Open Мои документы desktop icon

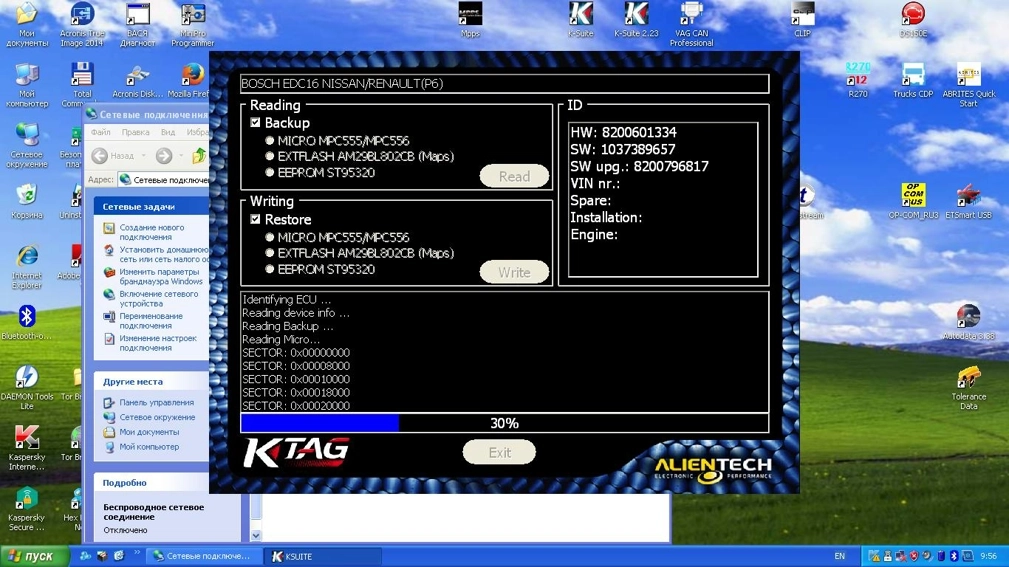point(26,24)
